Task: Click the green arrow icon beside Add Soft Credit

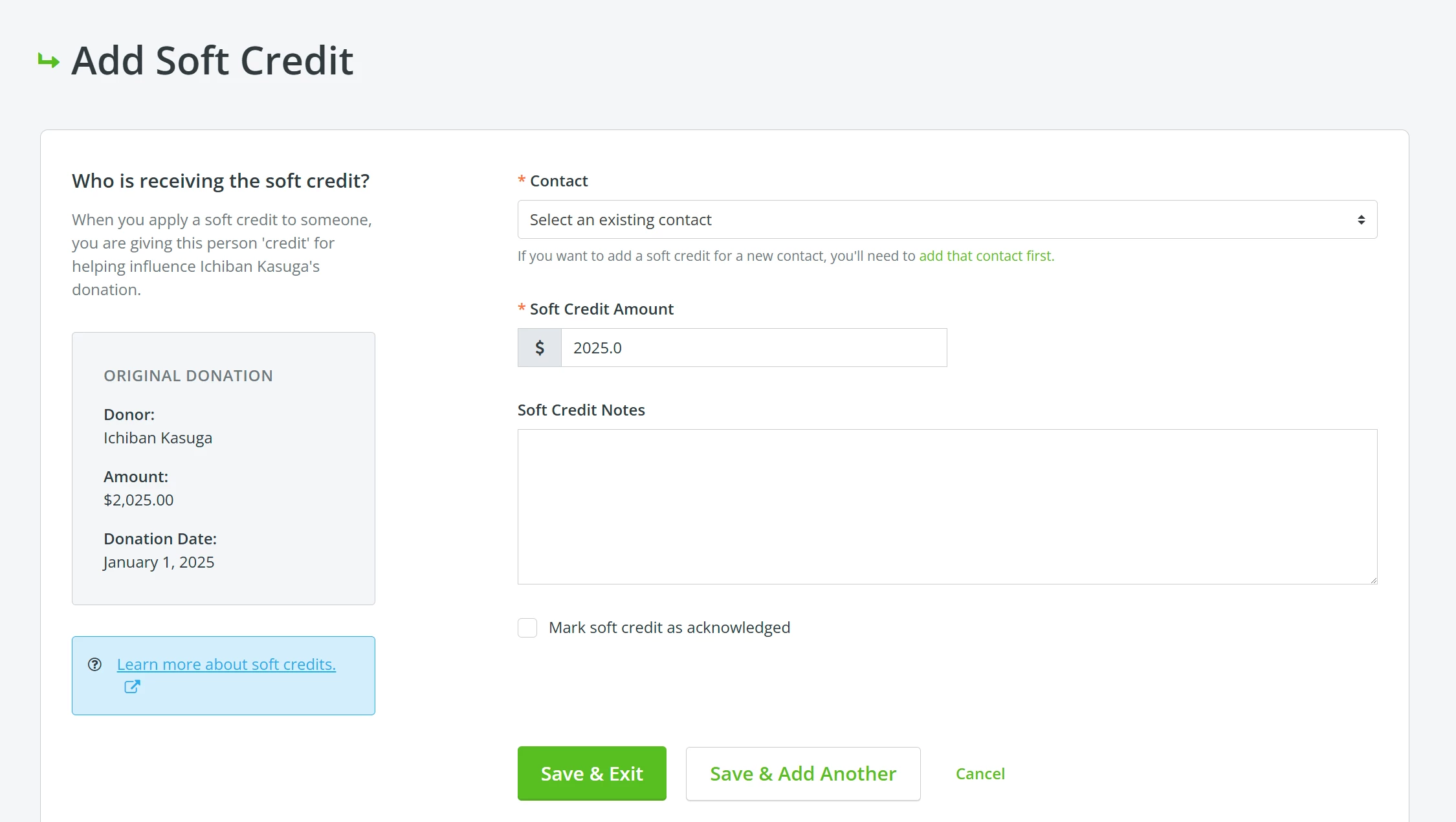Action: pyautogui.click(x=47, y=60)
